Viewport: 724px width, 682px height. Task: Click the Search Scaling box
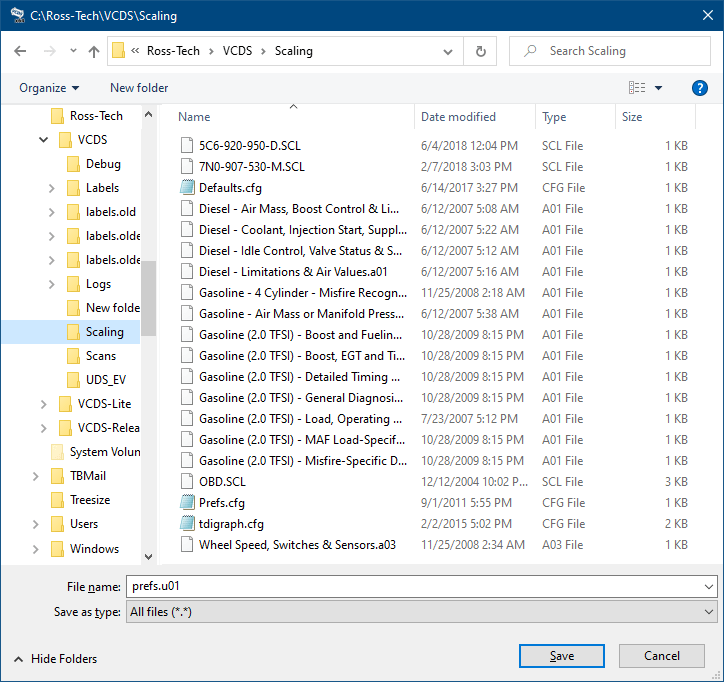[x=609, y=51]
